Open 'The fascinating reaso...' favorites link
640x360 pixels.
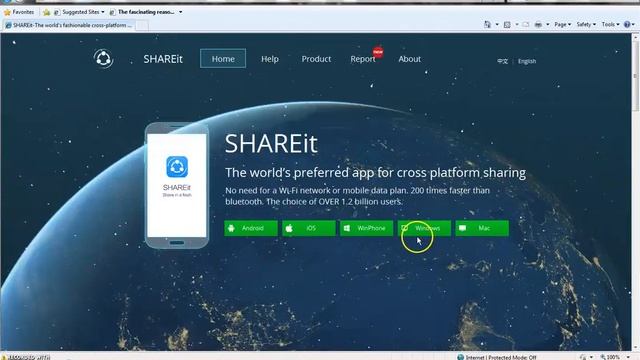(x=143, y=12)
